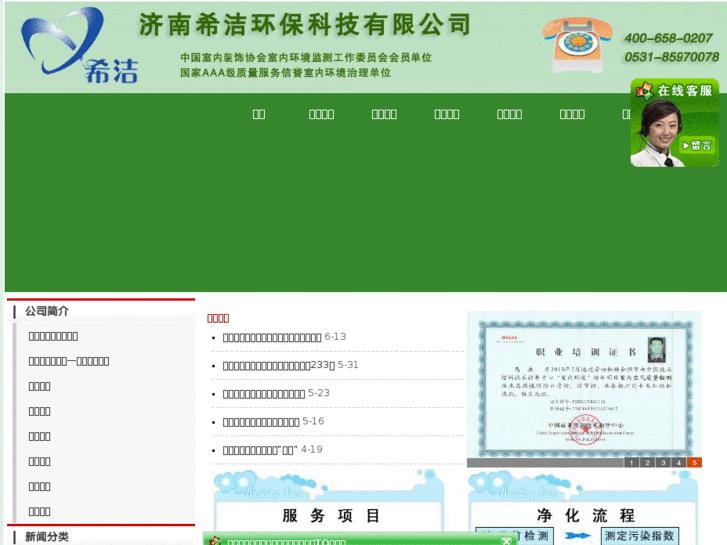Open the news item dated 4-19
The height and width of the screenshot is (545, 727).
tap(260, 450)
